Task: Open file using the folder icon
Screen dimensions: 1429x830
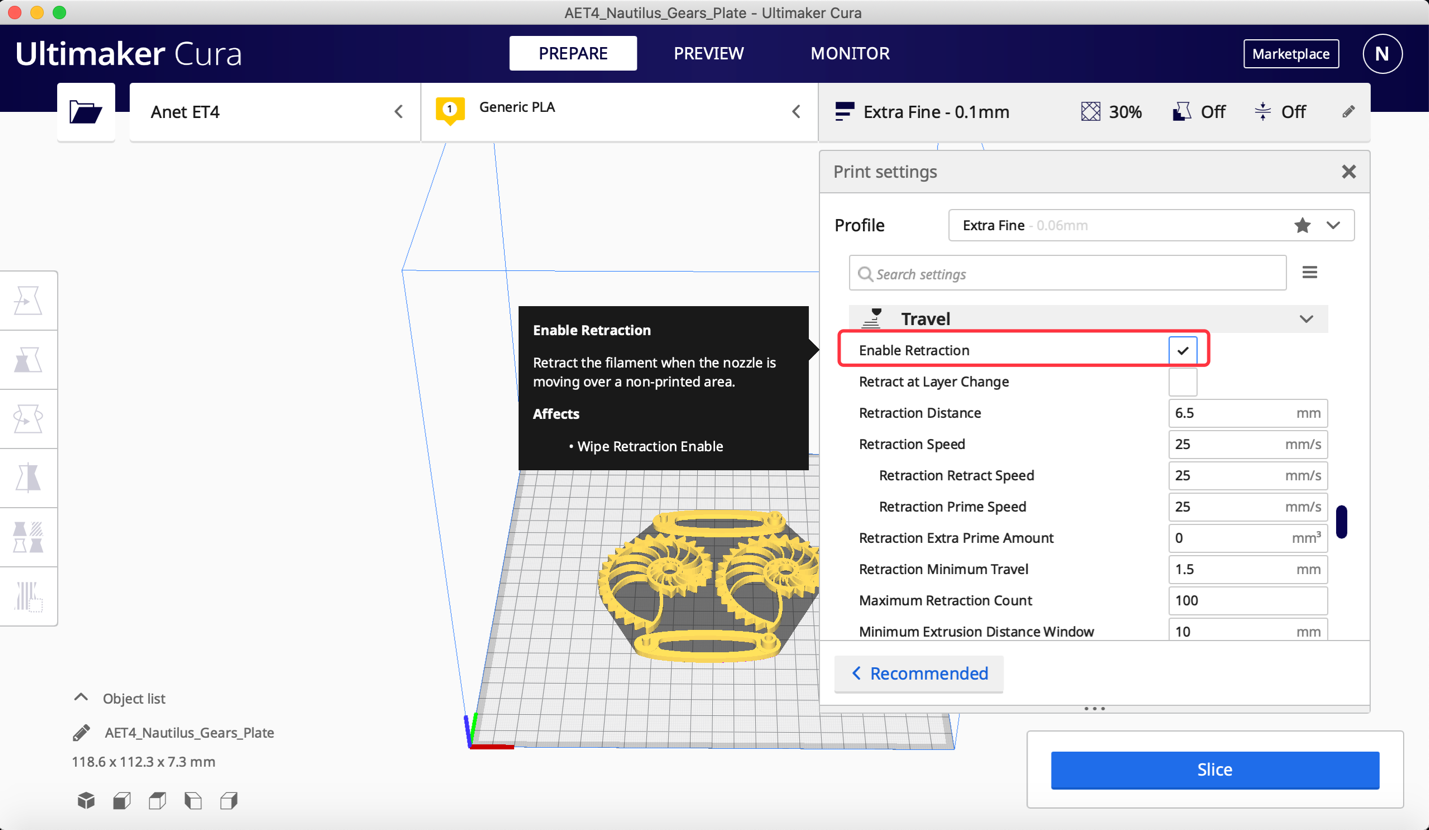Action: pos(86,111)
